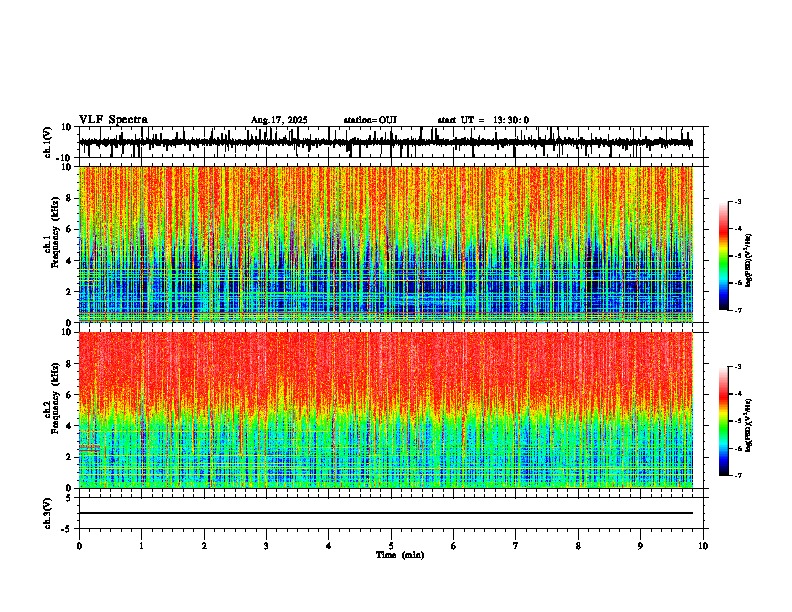Viewport: 792px width, 612px height.
Task: Click the time axis tick label "5"
Action: click(391, 546)
